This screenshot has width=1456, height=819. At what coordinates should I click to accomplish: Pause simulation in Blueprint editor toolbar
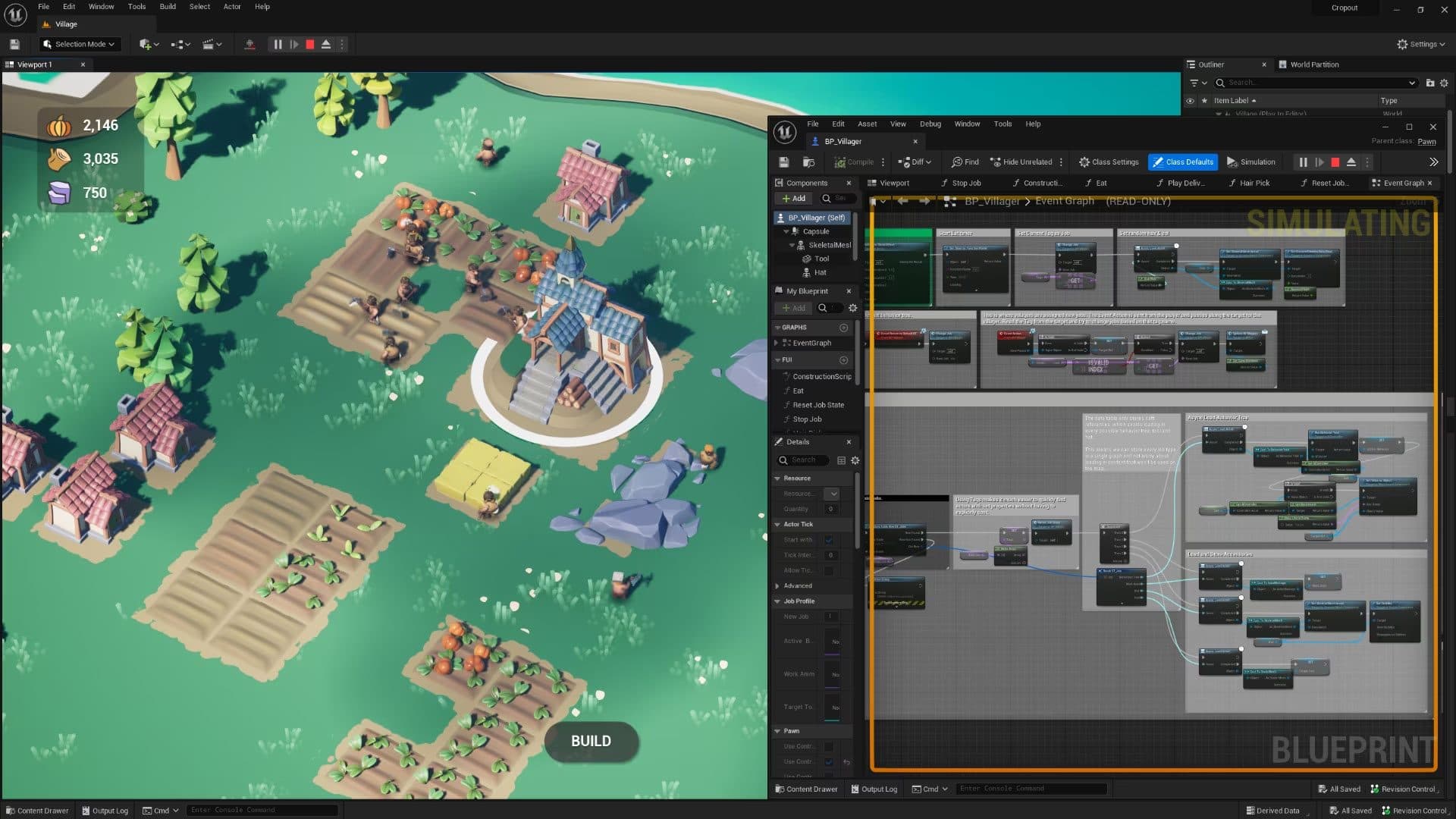pos(1303,162)
